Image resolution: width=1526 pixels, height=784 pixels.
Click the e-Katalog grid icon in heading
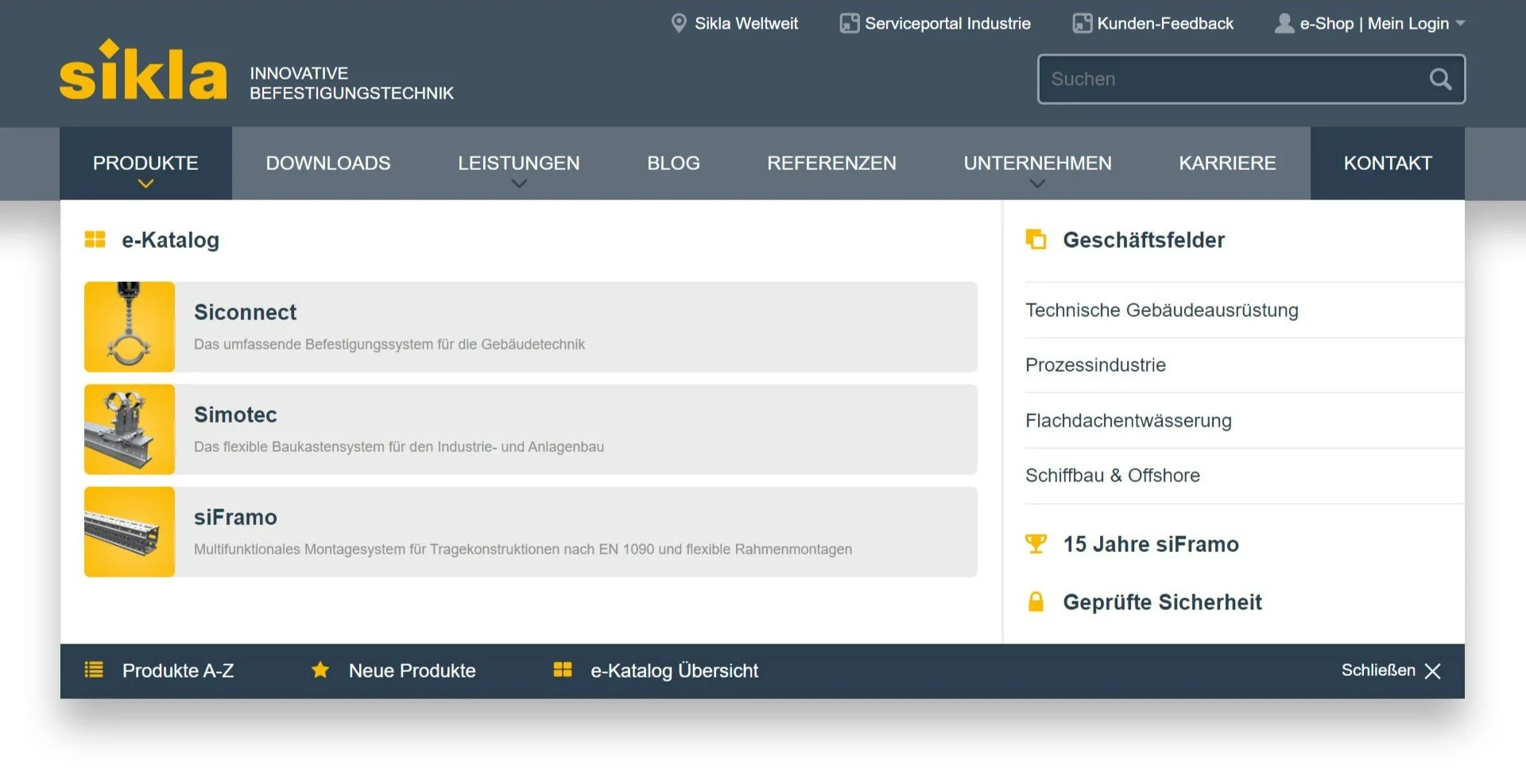coord(95,239)
